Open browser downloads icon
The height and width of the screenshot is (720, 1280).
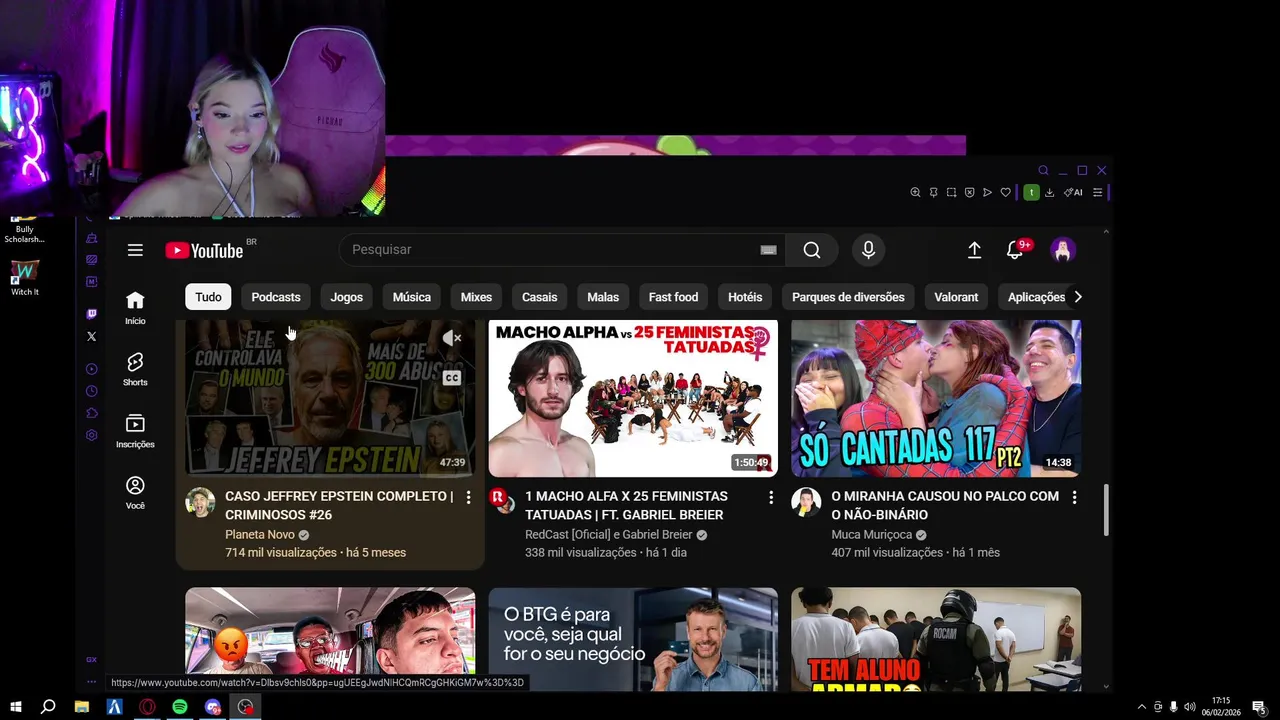pyautogui.click(x=1049, y=192)
